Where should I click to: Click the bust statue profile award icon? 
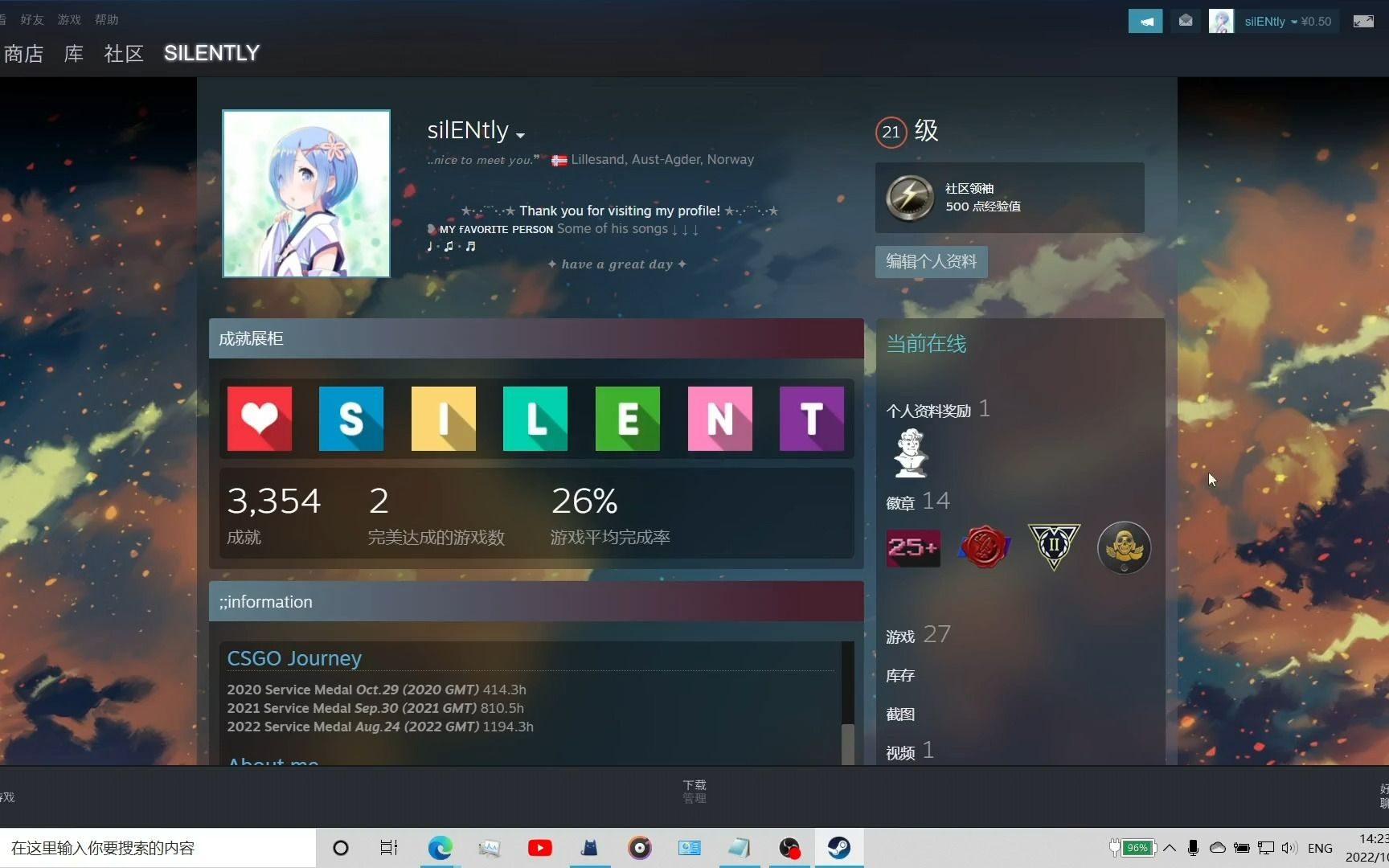910,452
